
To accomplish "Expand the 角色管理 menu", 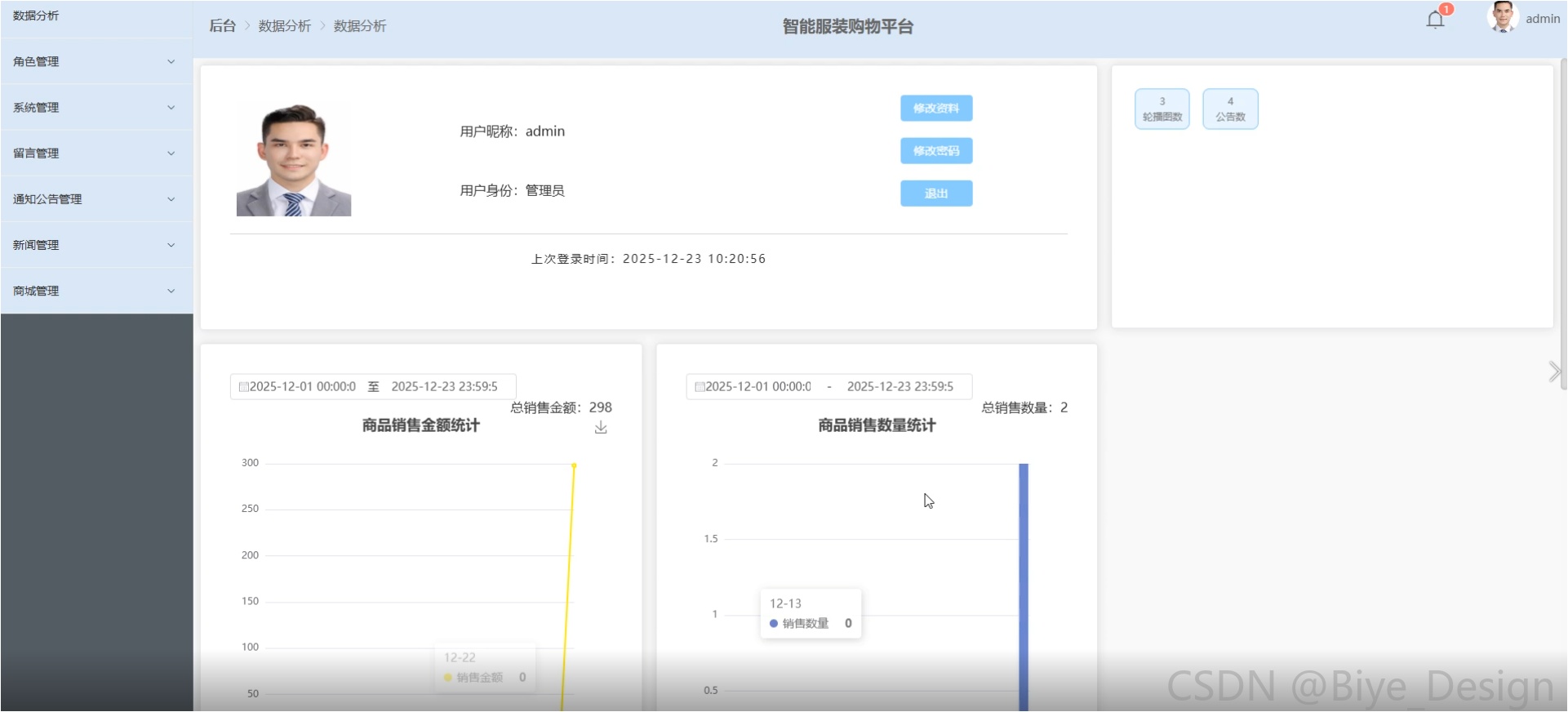I will (x=96, y=61).
